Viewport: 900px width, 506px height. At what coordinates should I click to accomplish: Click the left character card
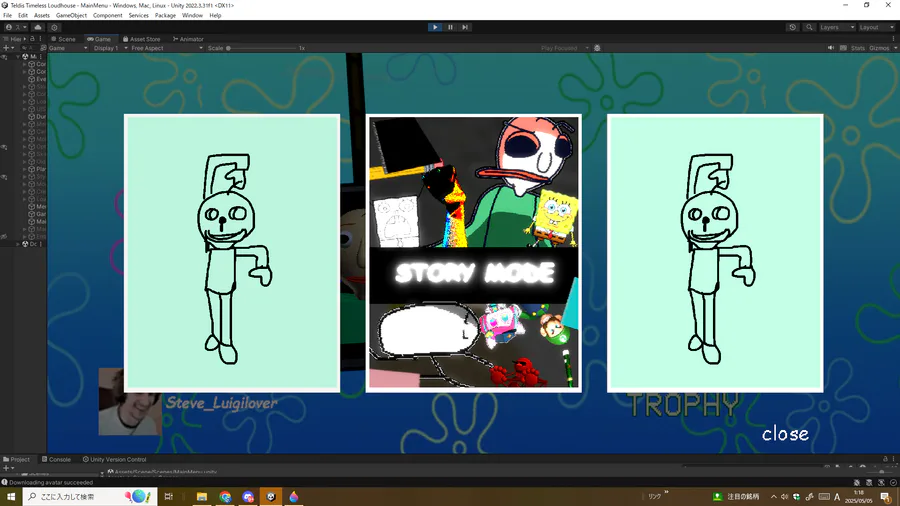tap(232, 253)
